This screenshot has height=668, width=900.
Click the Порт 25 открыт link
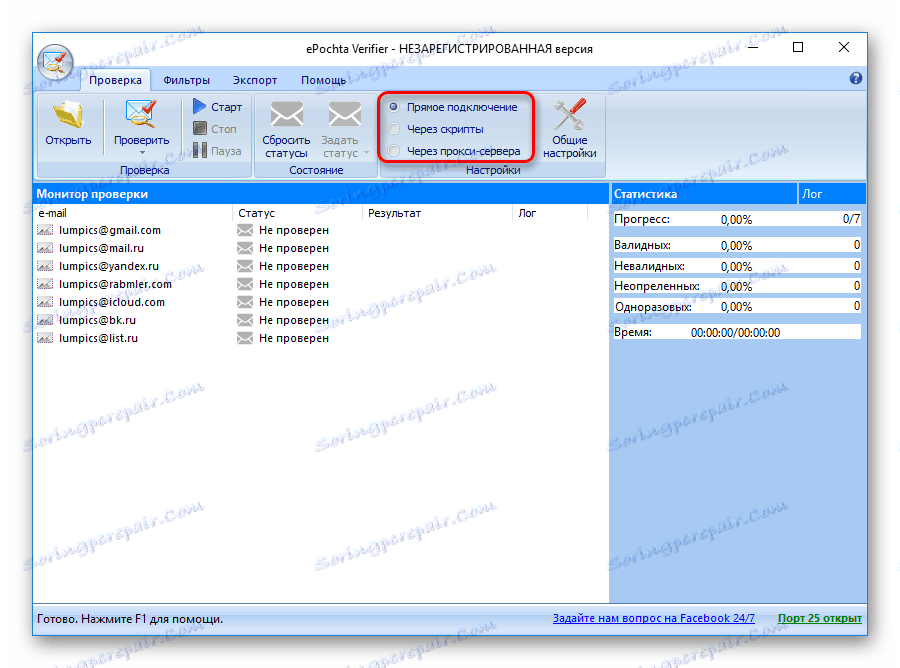click(x=820, y=618)
